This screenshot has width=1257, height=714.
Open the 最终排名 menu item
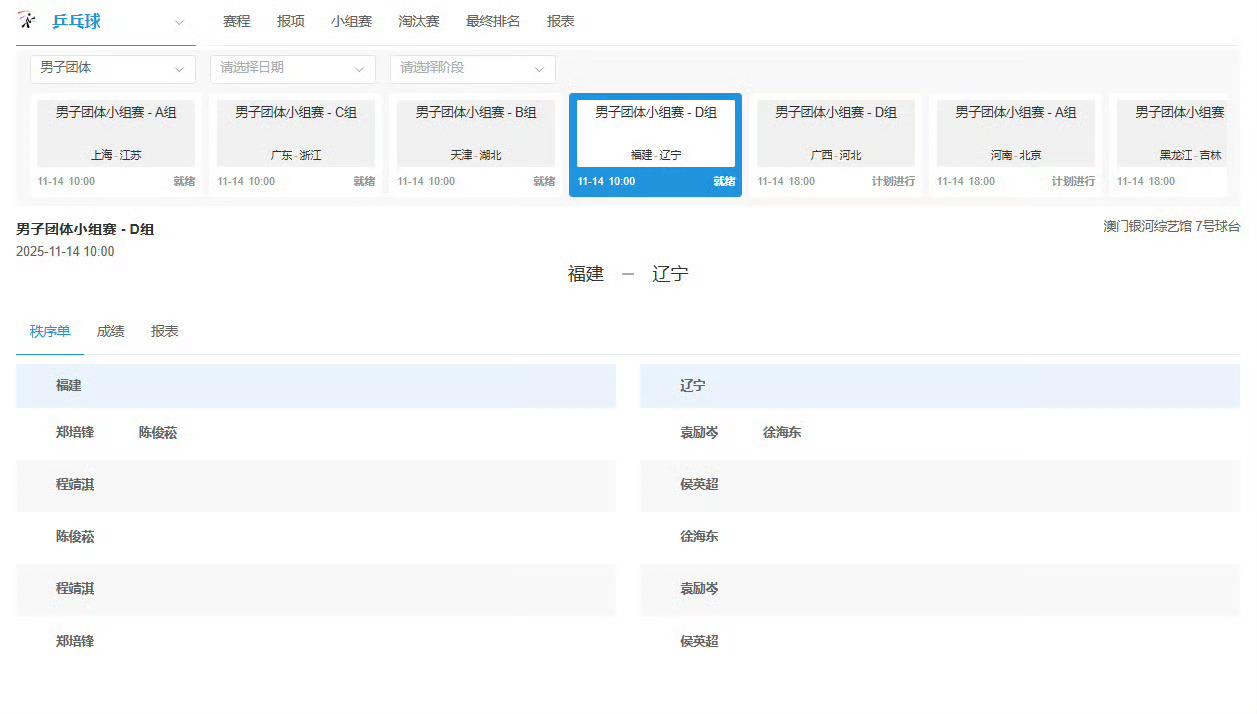pos(493,20)
